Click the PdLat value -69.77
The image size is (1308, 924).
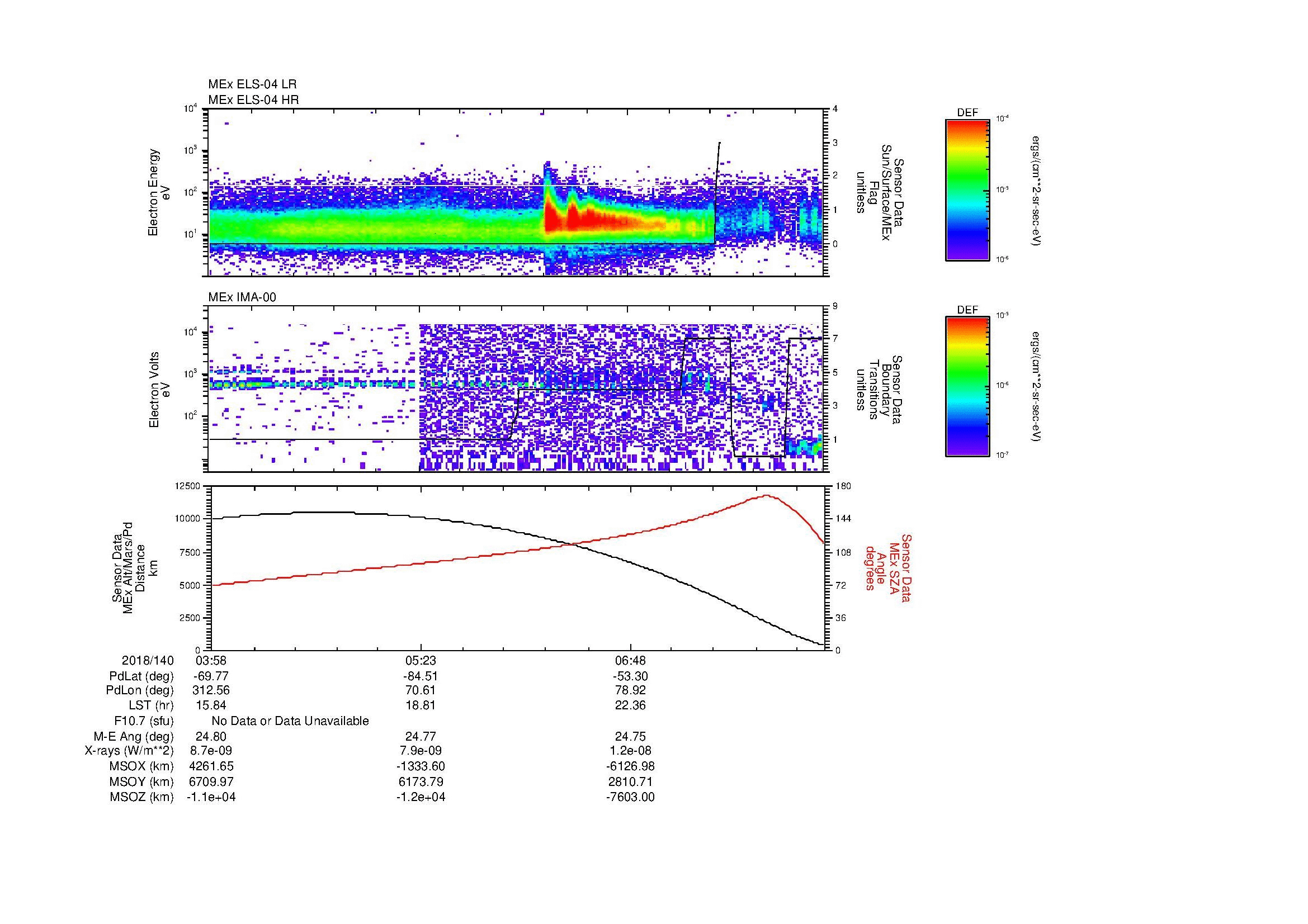coord(211,676)
